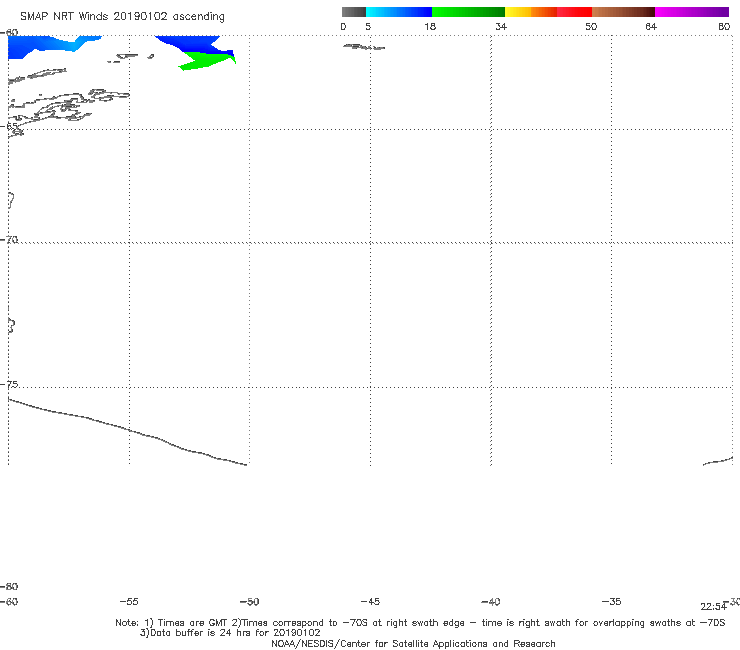Viewport: 740px width, 650px height.
Task: Click the 'NOAA/NESDIS/Center for Satellite Applications and Research' credit
Action: (413, 644)
